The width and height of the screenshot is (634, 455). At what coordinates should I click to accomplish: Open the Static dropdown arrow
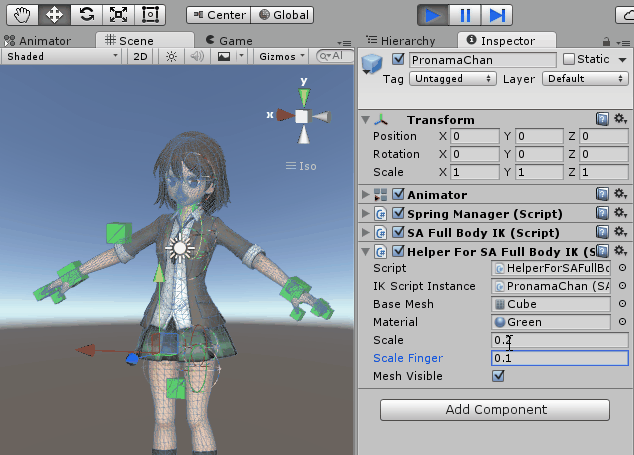tap(623, 60)
